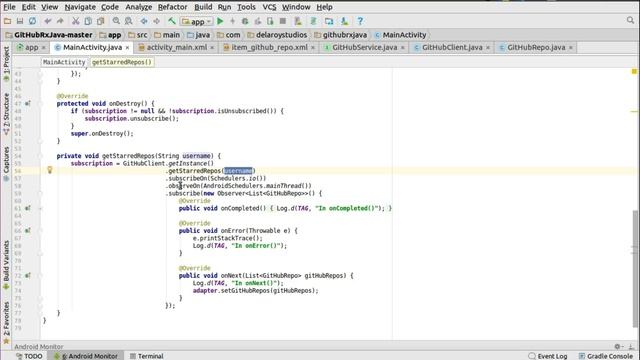Expand the folded onCompleted method on line 61
Viewport: 640px width, 360px height.
click(x=40, y=208)
